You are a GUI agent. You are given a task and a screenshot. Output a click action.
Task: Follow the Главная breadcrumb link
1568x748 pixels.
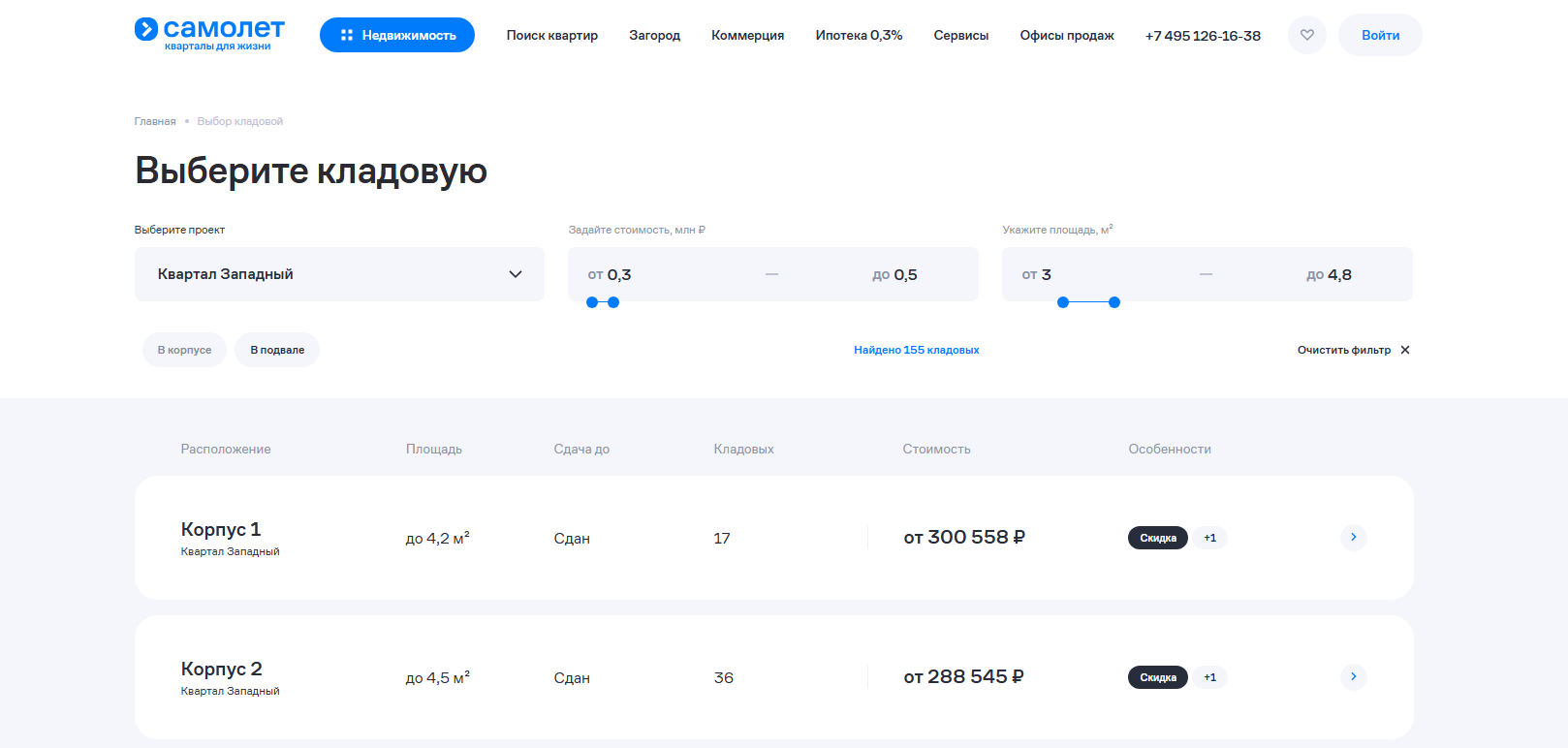(x=155, y=121)
